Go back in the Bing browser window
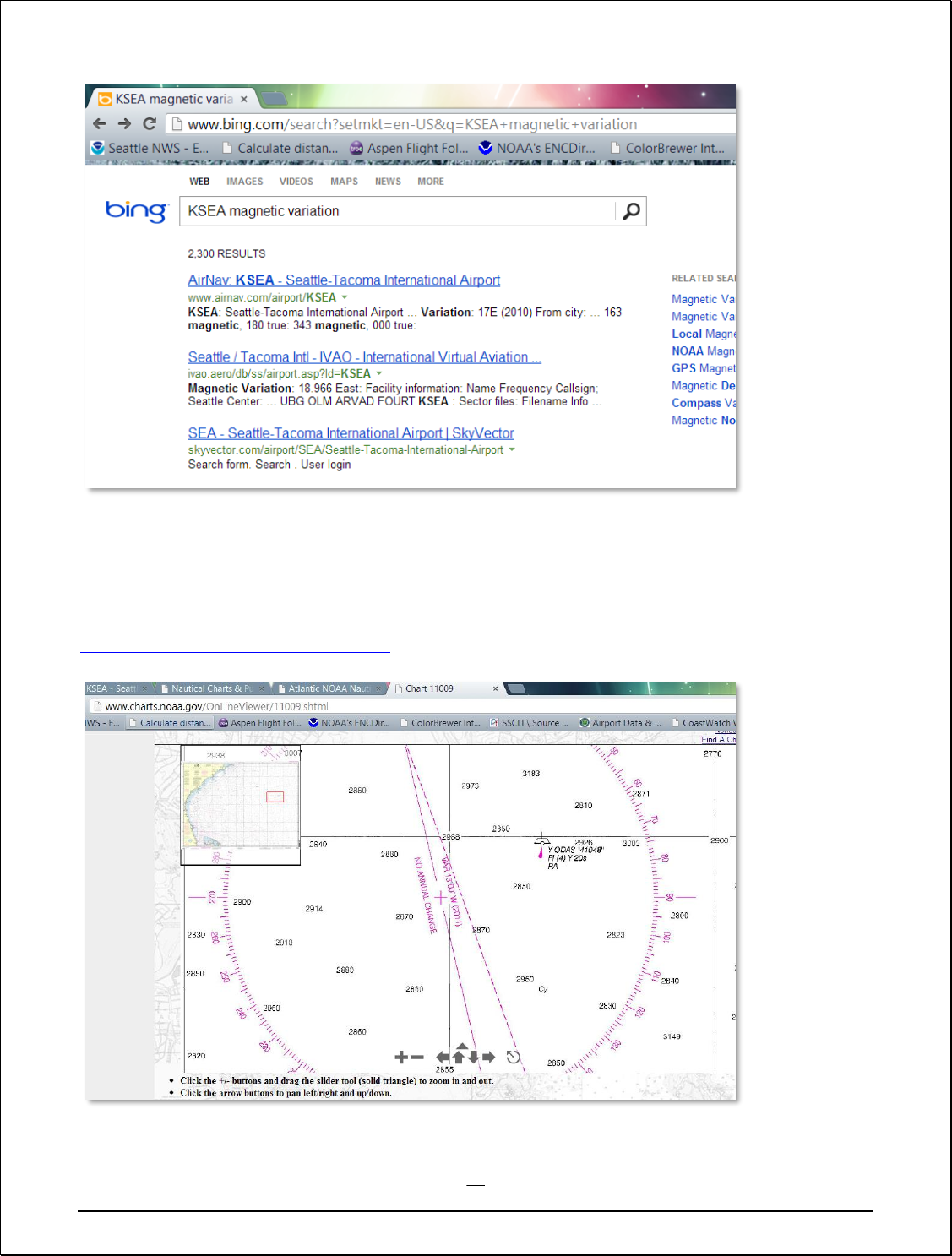The height and width of the screenshot is (1256, 952). 100,124
